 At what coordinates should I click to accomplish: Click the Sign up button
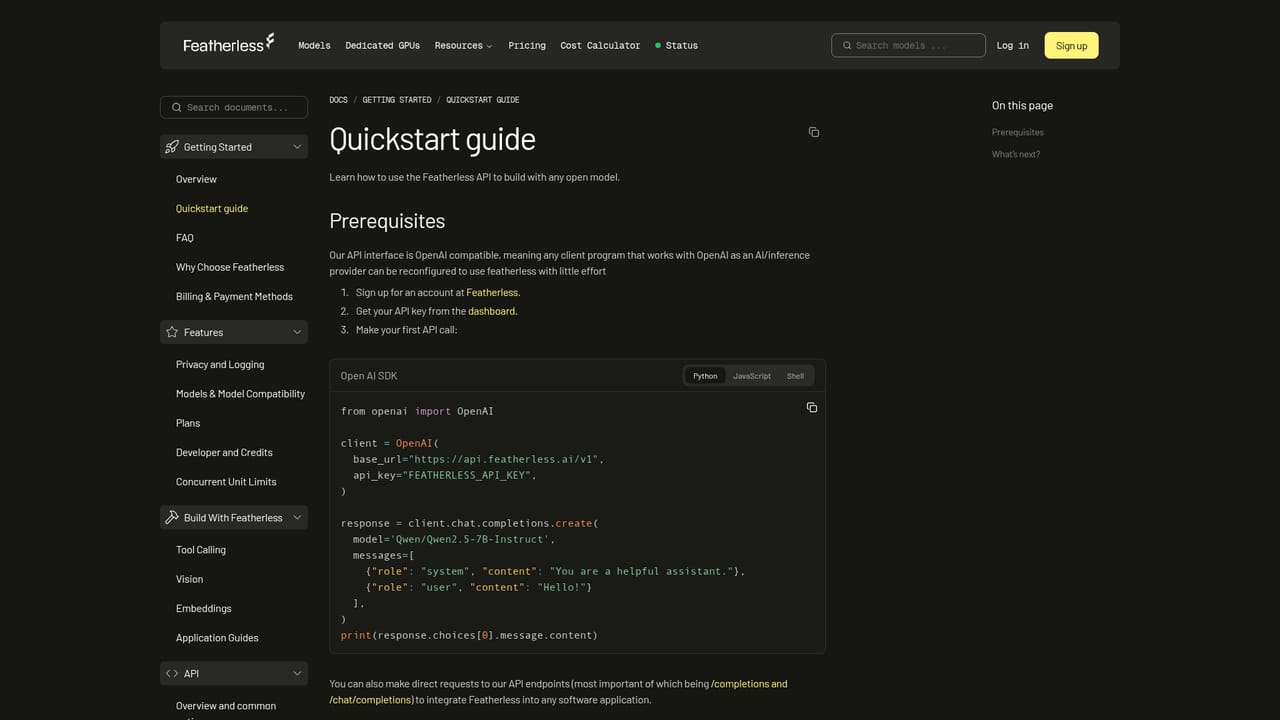pyautogui.click(x=1071, y=45)
